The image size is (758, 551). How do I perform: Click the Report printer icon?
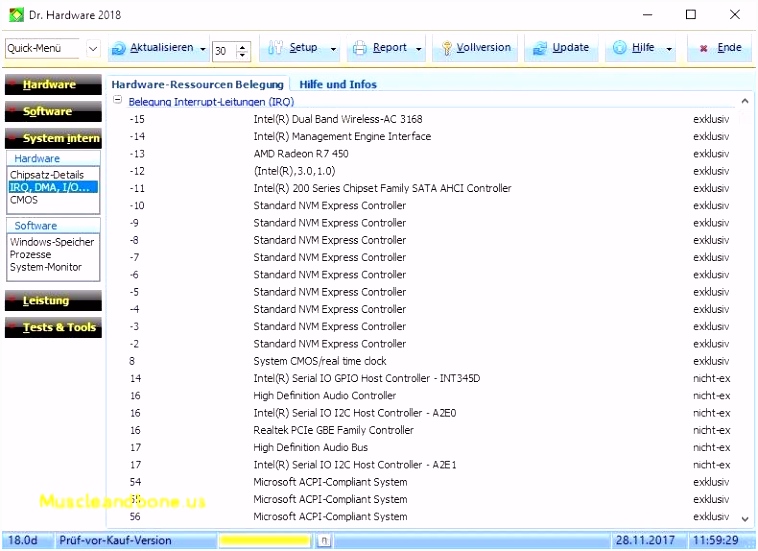(x=360, y=48)
